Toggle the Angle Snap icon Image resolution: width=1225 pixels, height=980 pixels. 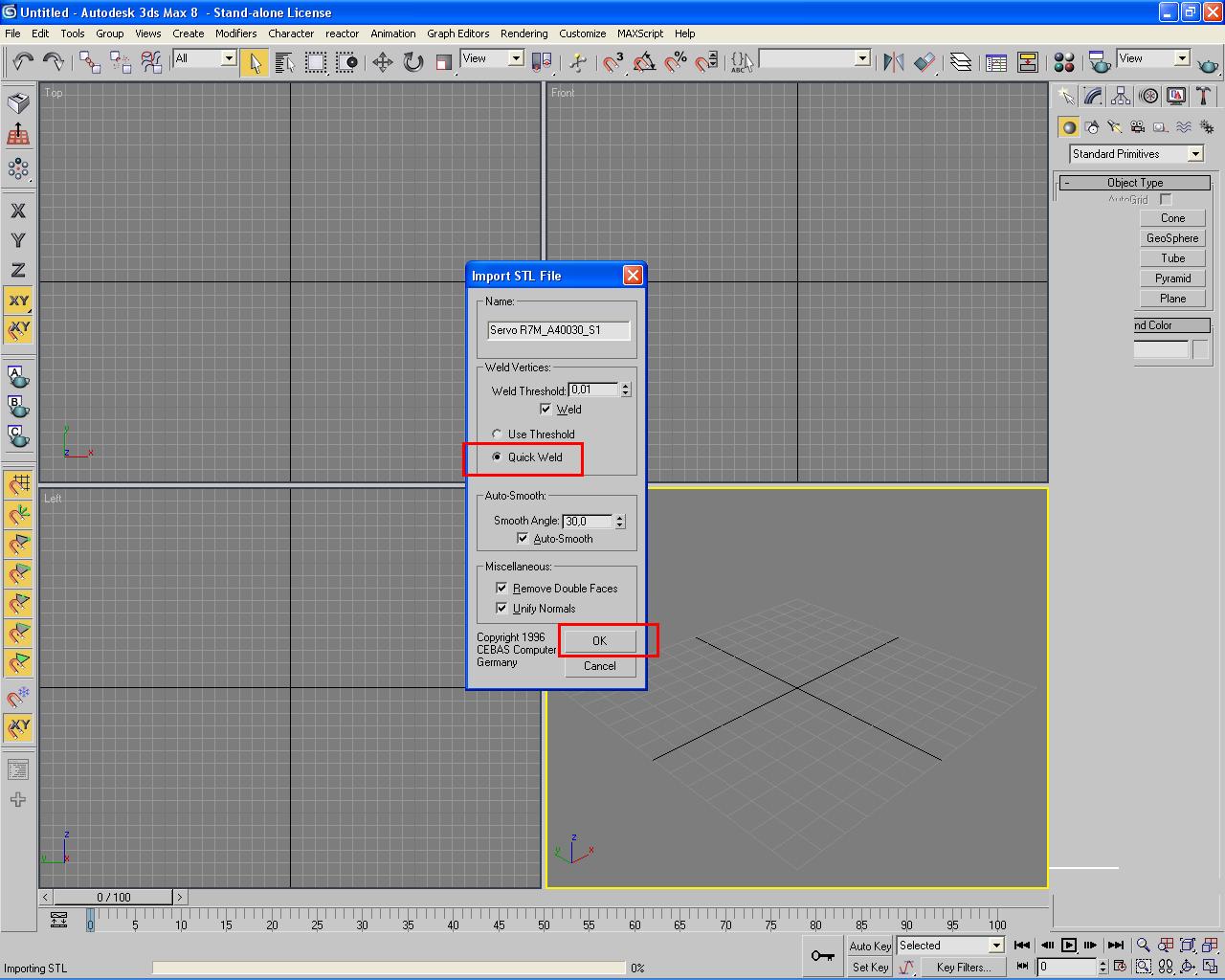click(x=645, y=62)
